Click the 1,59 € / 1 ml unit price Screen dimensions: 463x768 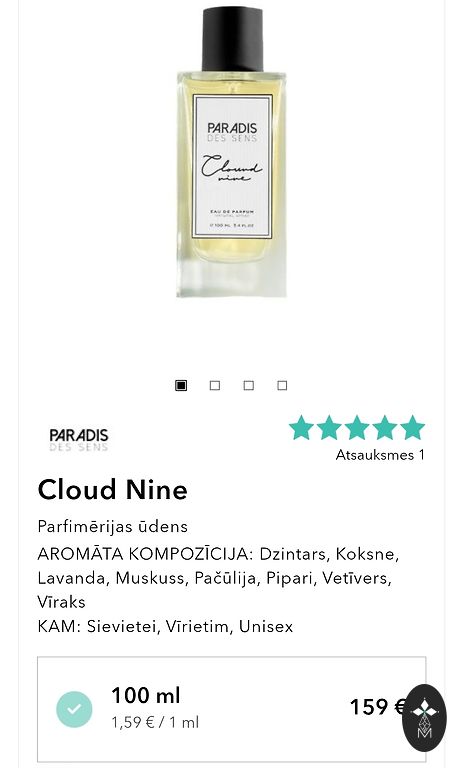(155, 722)
